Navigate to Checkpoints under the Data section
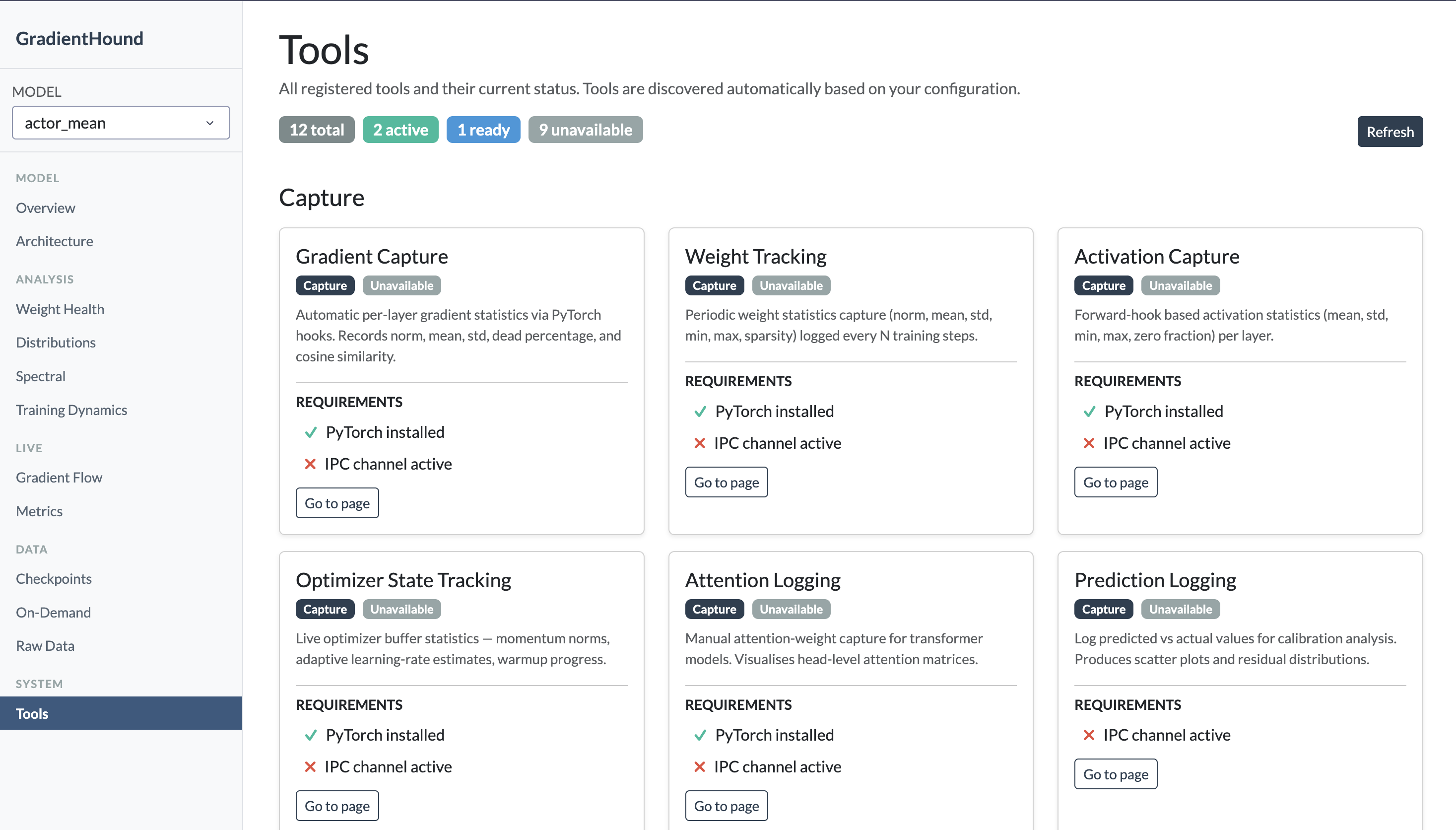 point(54,578)
